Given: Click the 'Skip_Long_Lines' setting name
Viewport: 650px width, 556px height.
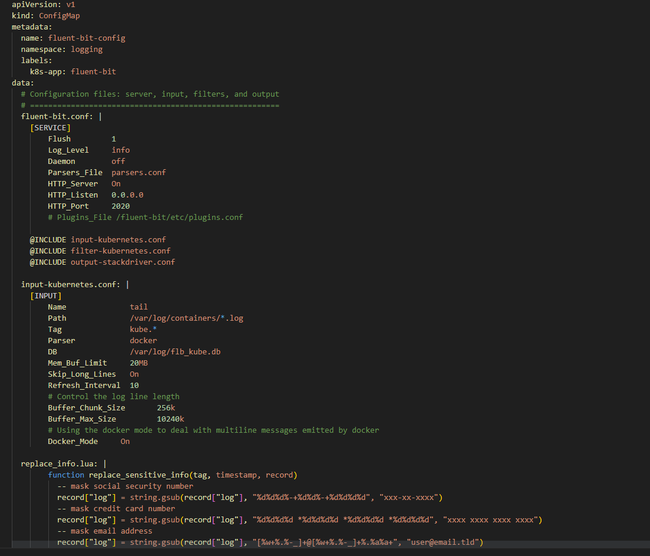Looking at the screenshot, I should [82, 374].
